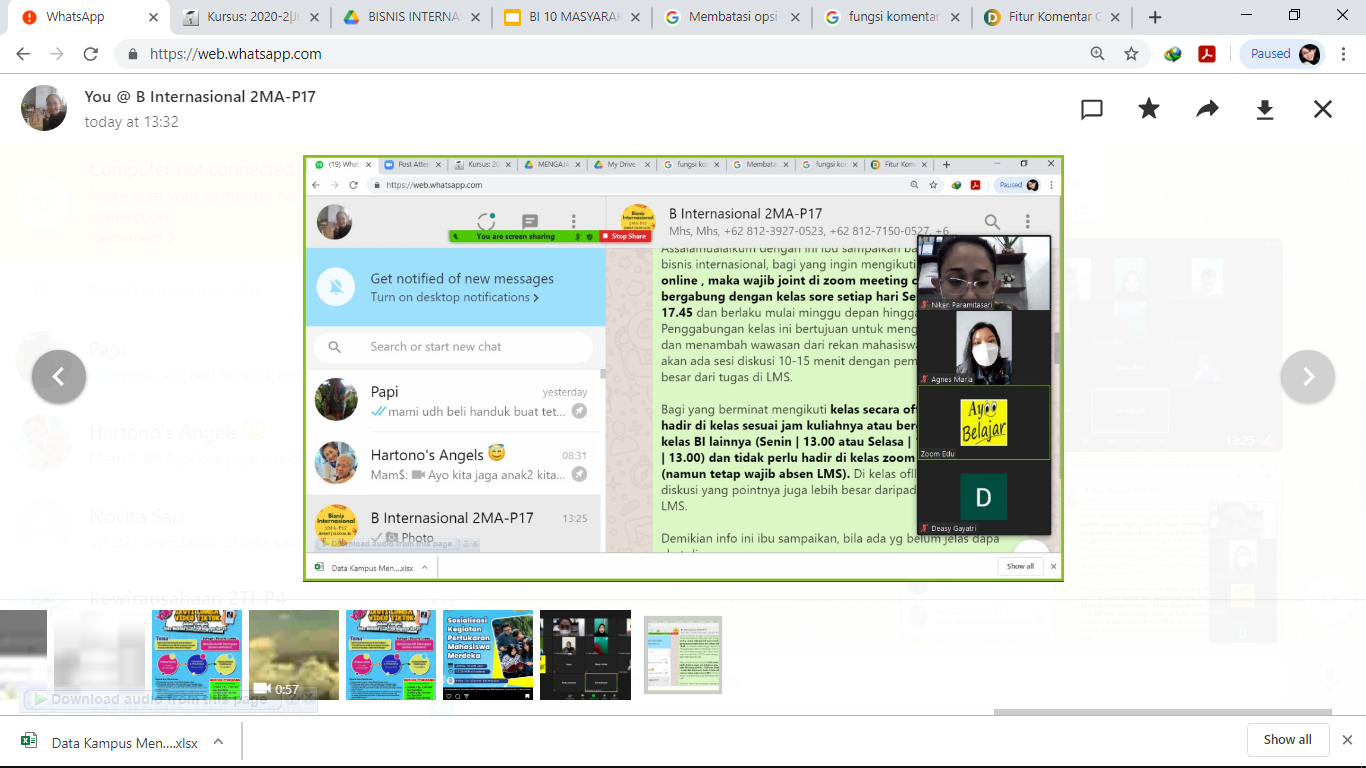Click the sender avatar in viewer header
This screenshot has width=1366, height=768.
[44, 108]
